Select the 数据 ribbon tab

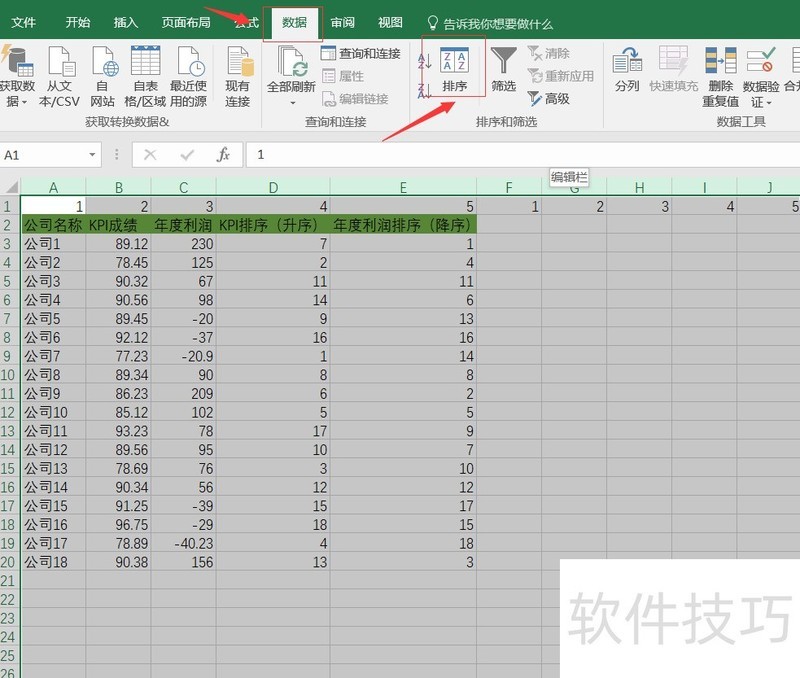click(294, 23)
